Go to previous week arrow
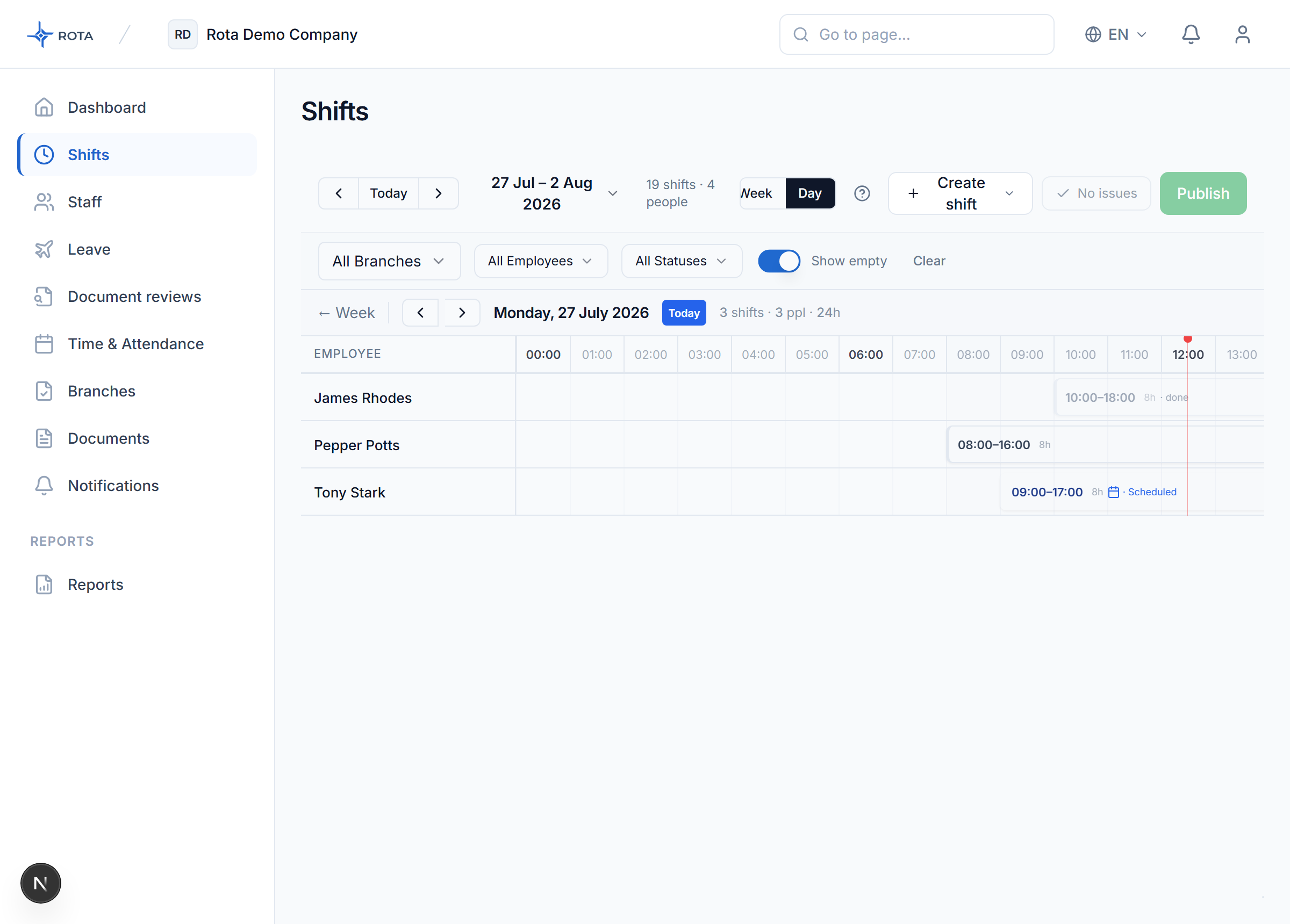 coord(339,193)
